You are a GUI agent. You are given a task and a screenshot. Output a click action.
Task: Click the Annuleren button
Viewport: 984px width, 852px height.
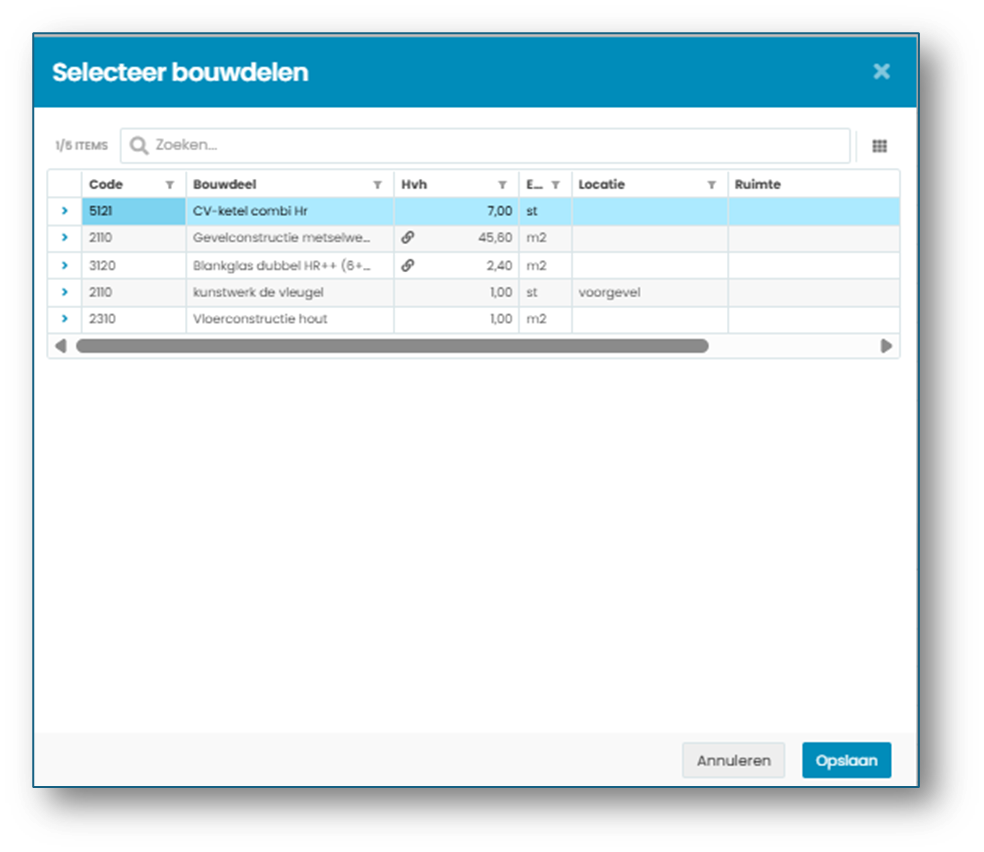click(x=733, y=760)
